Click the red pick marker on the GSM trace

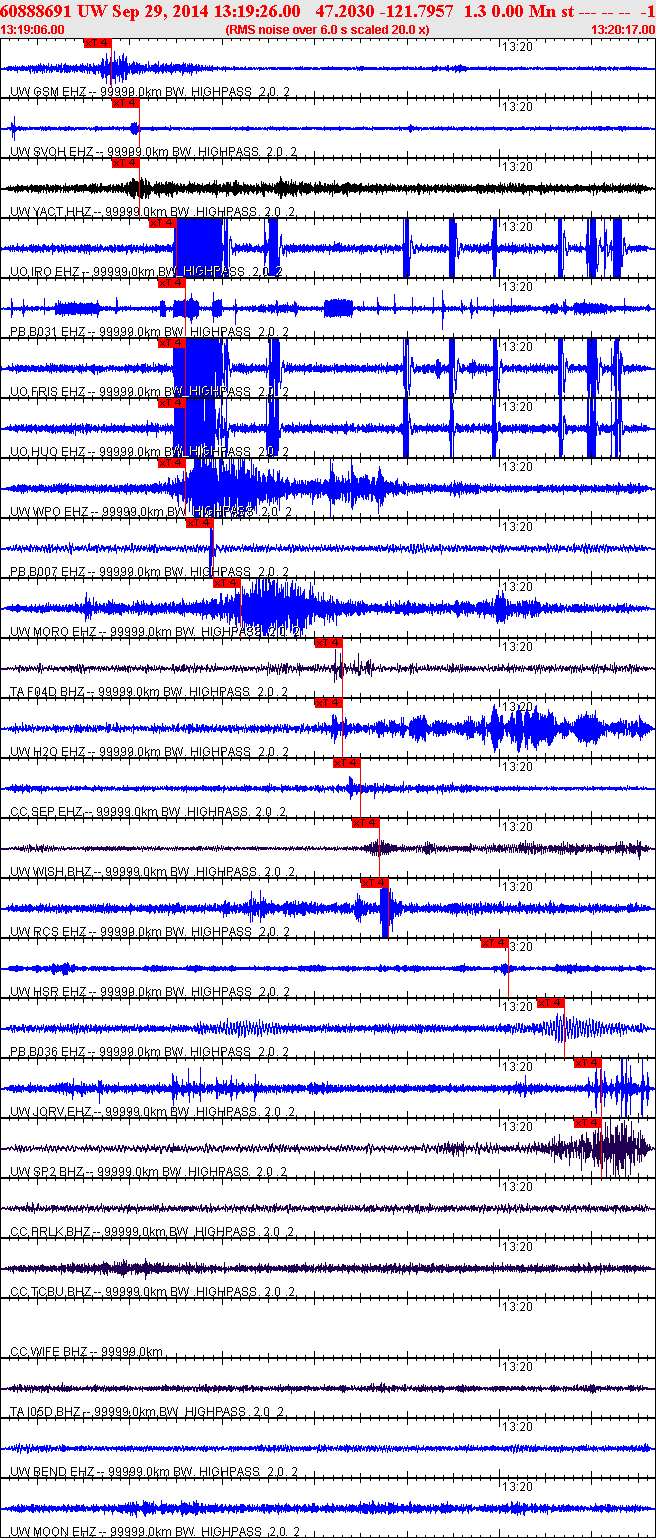tap(98, 43)
